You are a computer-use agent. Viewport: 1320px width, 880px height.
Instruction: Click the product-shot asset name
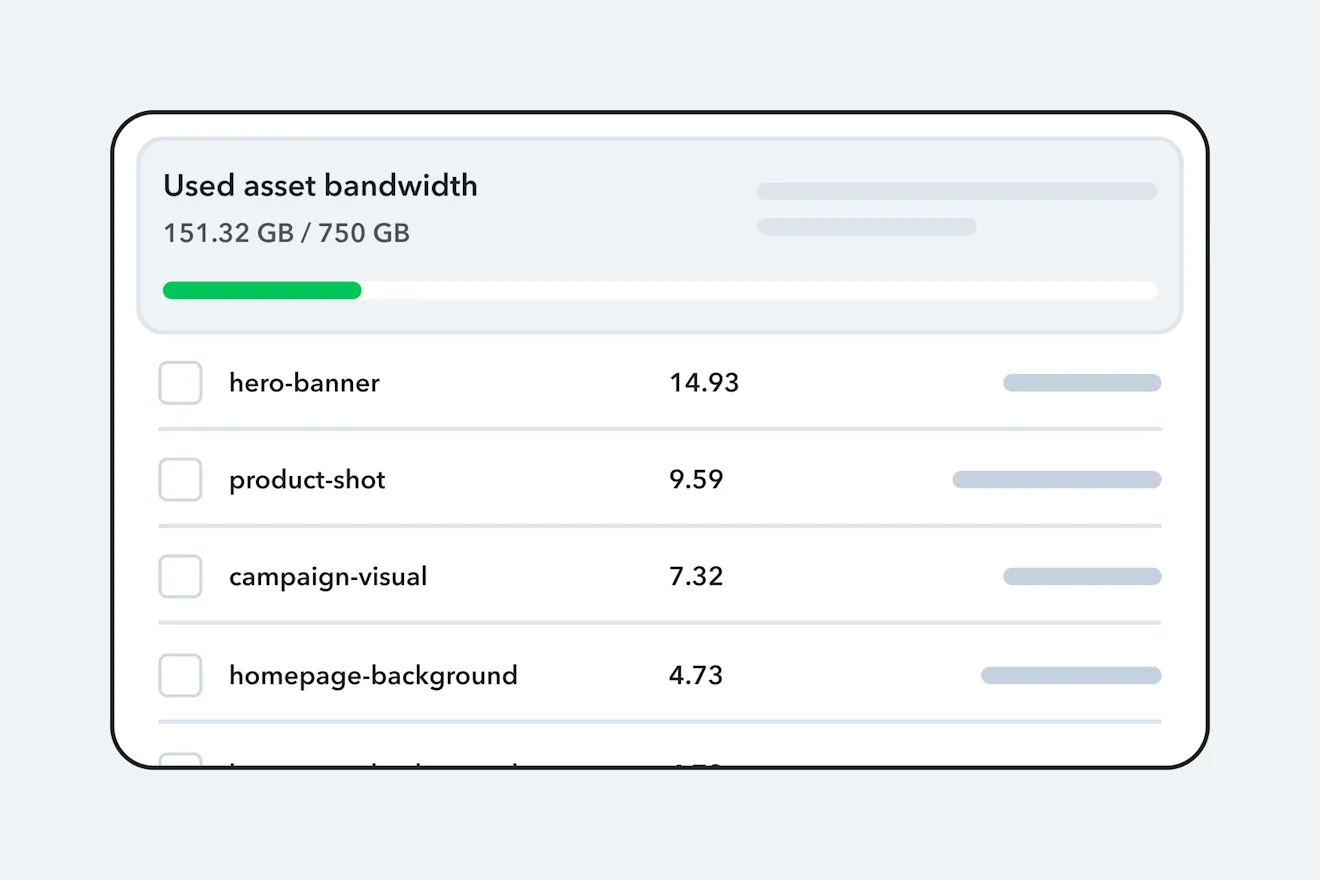tap(307, 480)
